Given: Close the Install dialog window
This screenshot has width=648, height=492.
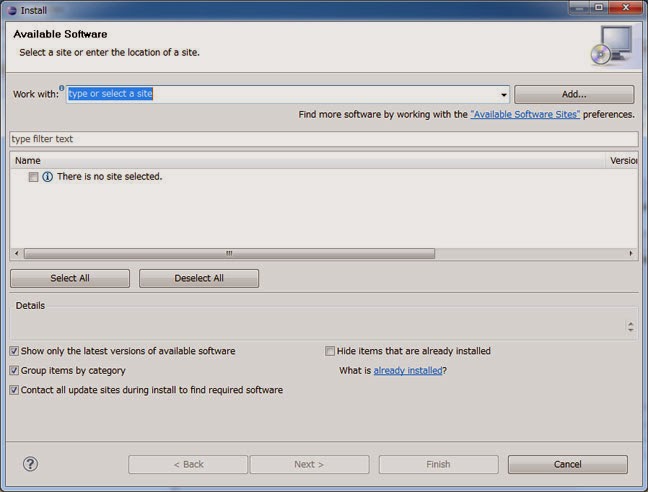Looking at the screenshot, I should click(x=626, y=7).
